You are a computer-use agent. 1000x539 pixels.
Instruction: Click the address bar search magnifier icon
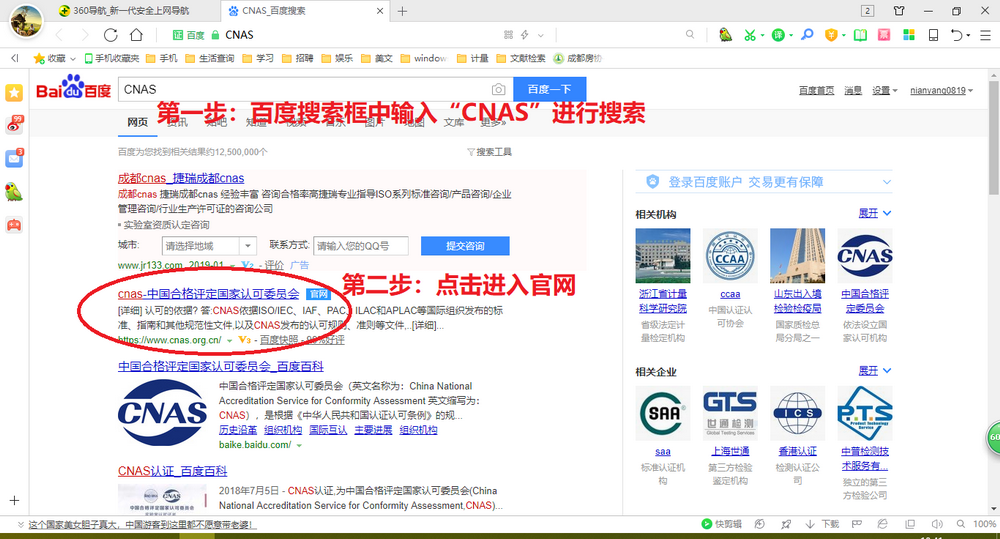690,34
